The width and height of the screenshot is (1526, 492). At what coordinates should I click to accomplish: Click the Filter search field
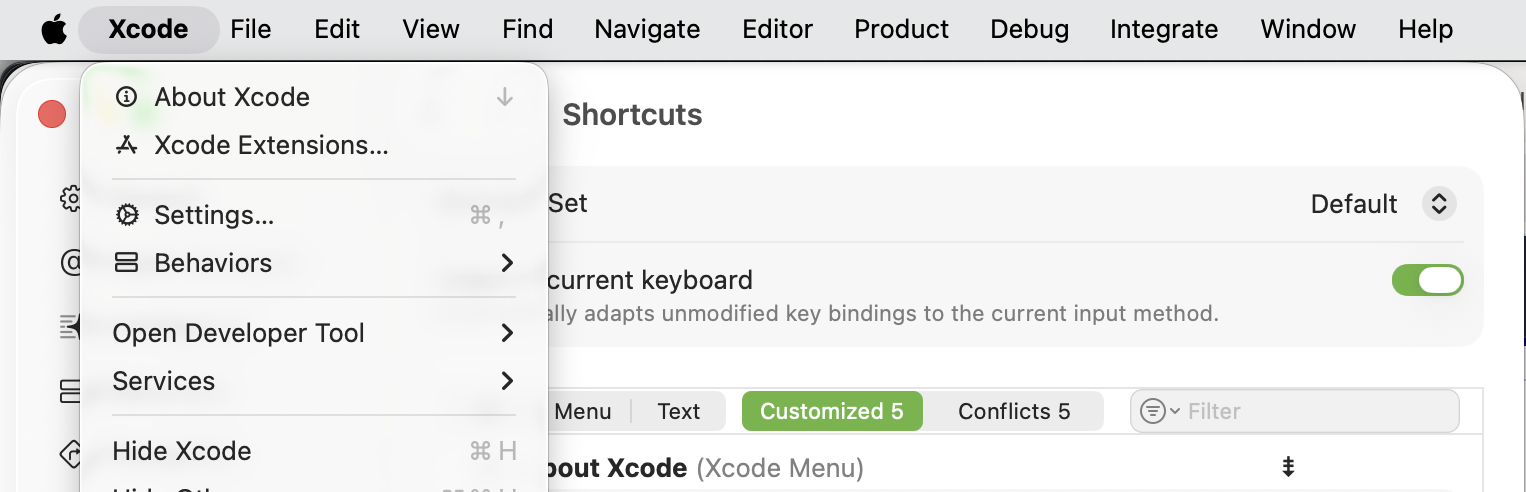(x=1315, y=411)
